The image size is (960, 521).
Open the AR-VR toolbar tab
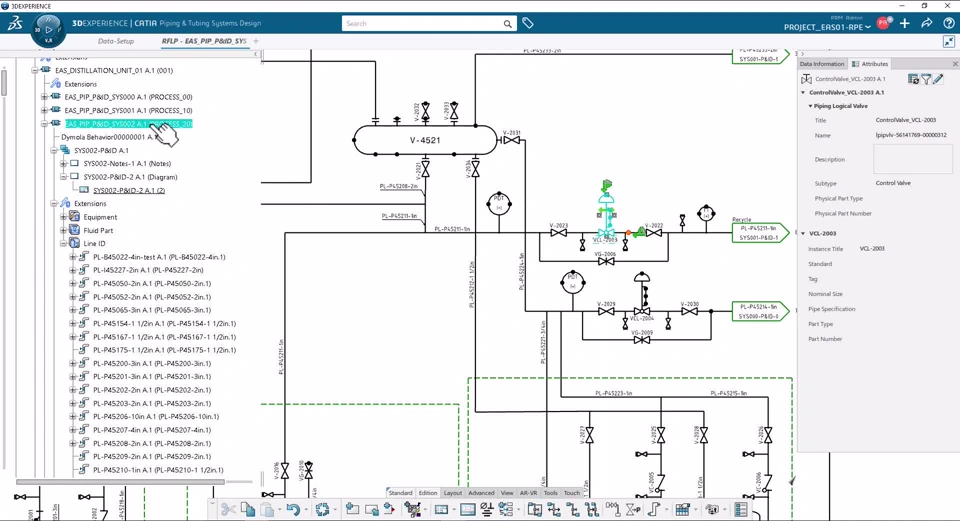(528, 493)
